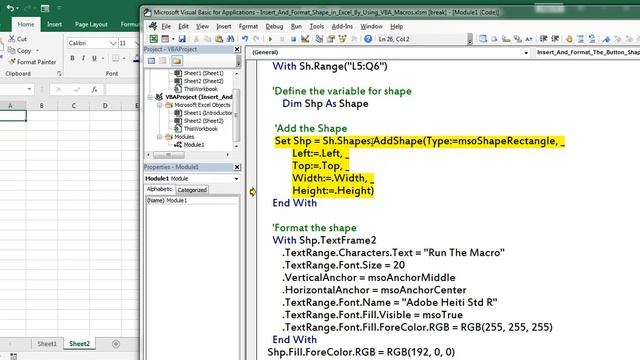This screenshot has width=640, height=360.
Task: Open the Module1 object dropdown in Properties
Action: (x=236, y=179)
